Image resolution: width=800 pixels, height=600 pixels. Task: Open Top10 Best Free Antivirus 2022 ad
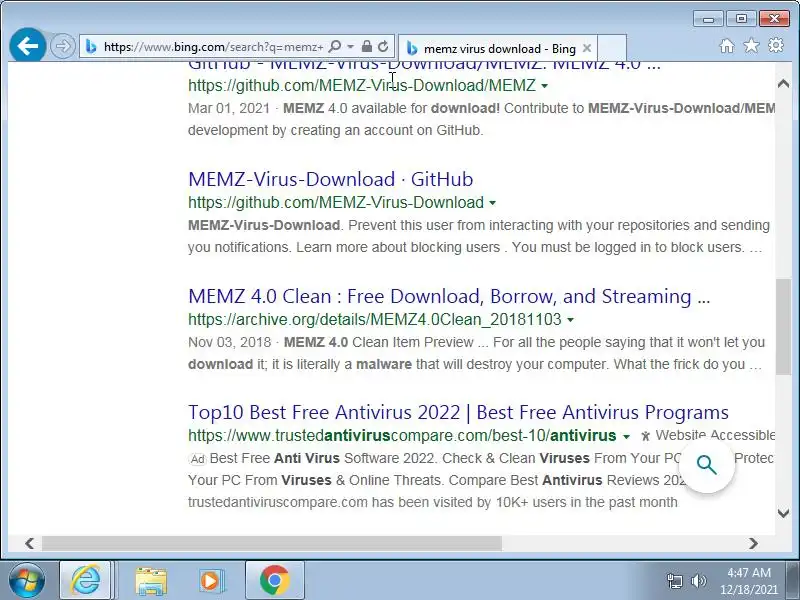[458, 412]
